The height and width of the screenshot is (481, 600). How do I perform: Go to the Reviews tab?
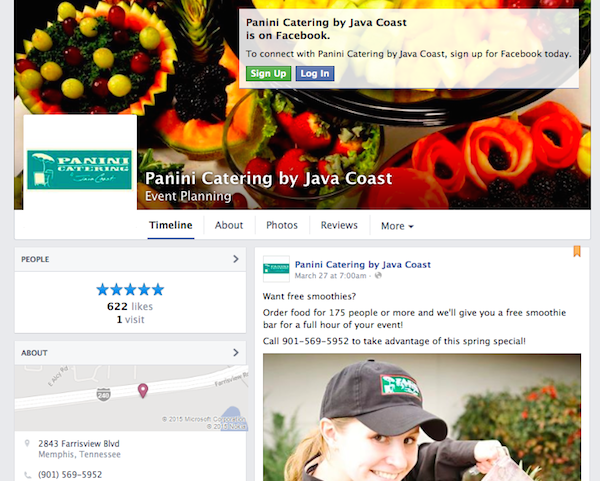(339, 225)
